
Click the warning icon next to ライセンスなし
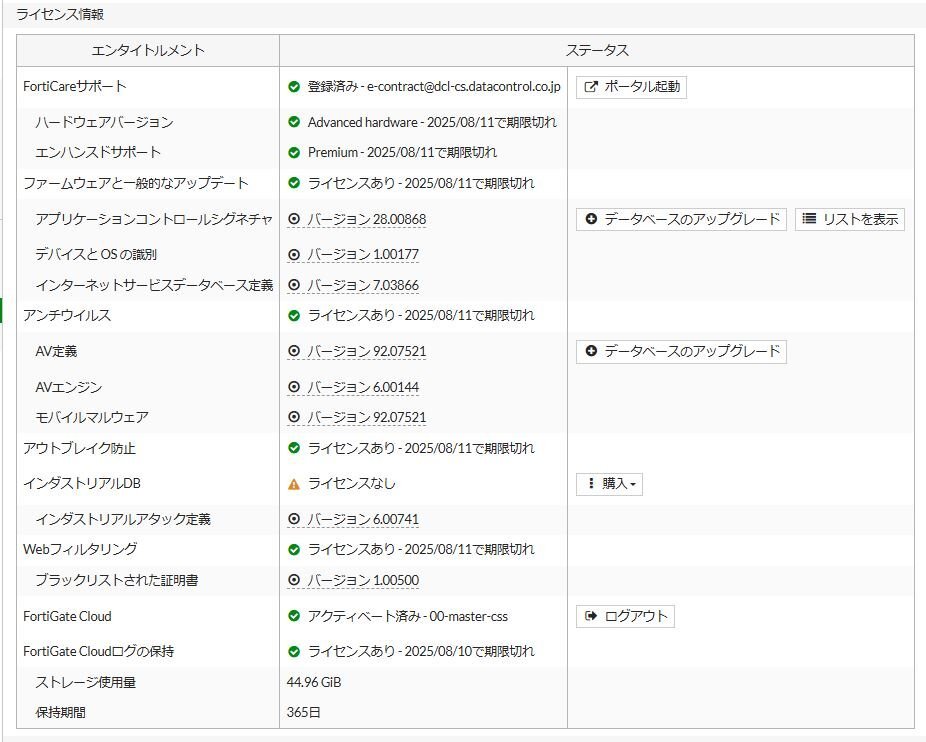[294, 484]
